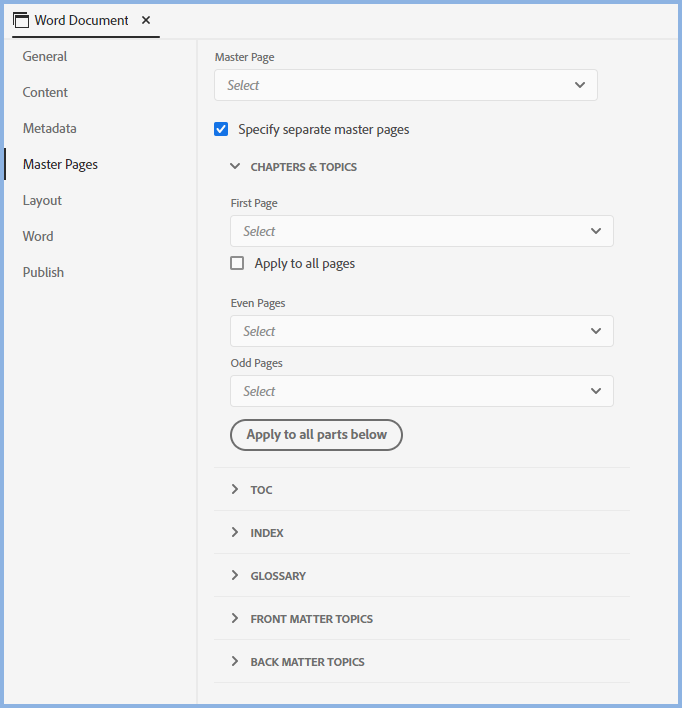
Task: Switch to the Content section
Action: pyautogui.click(x=46, y=93)
